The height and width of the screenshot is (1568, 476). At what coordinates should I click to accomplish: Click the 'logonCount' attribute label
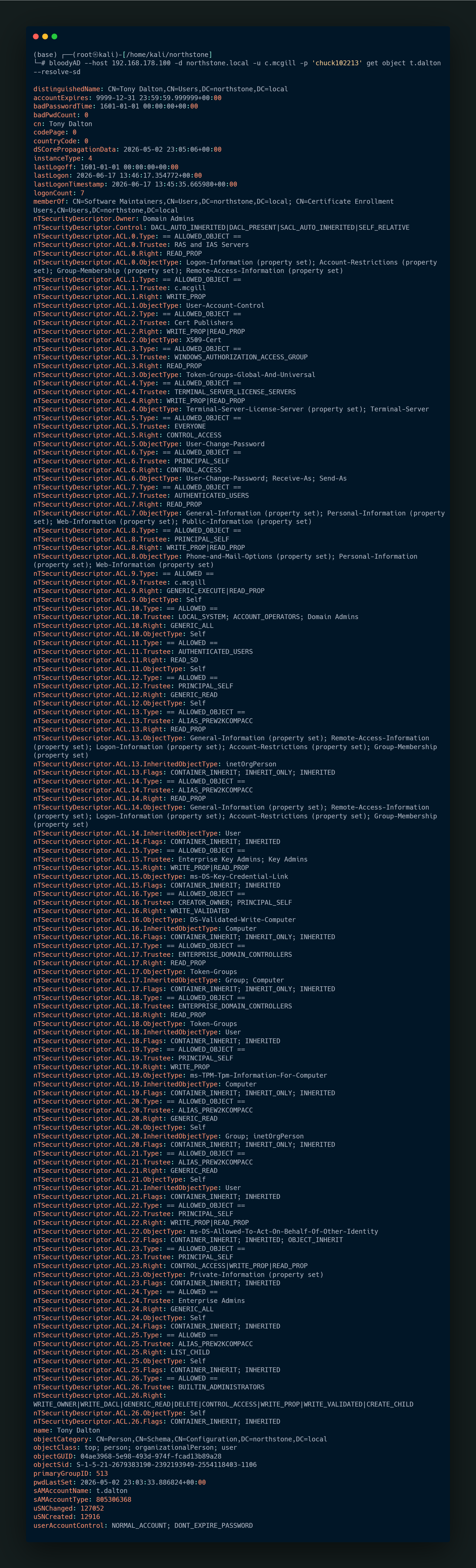(53, 193)
